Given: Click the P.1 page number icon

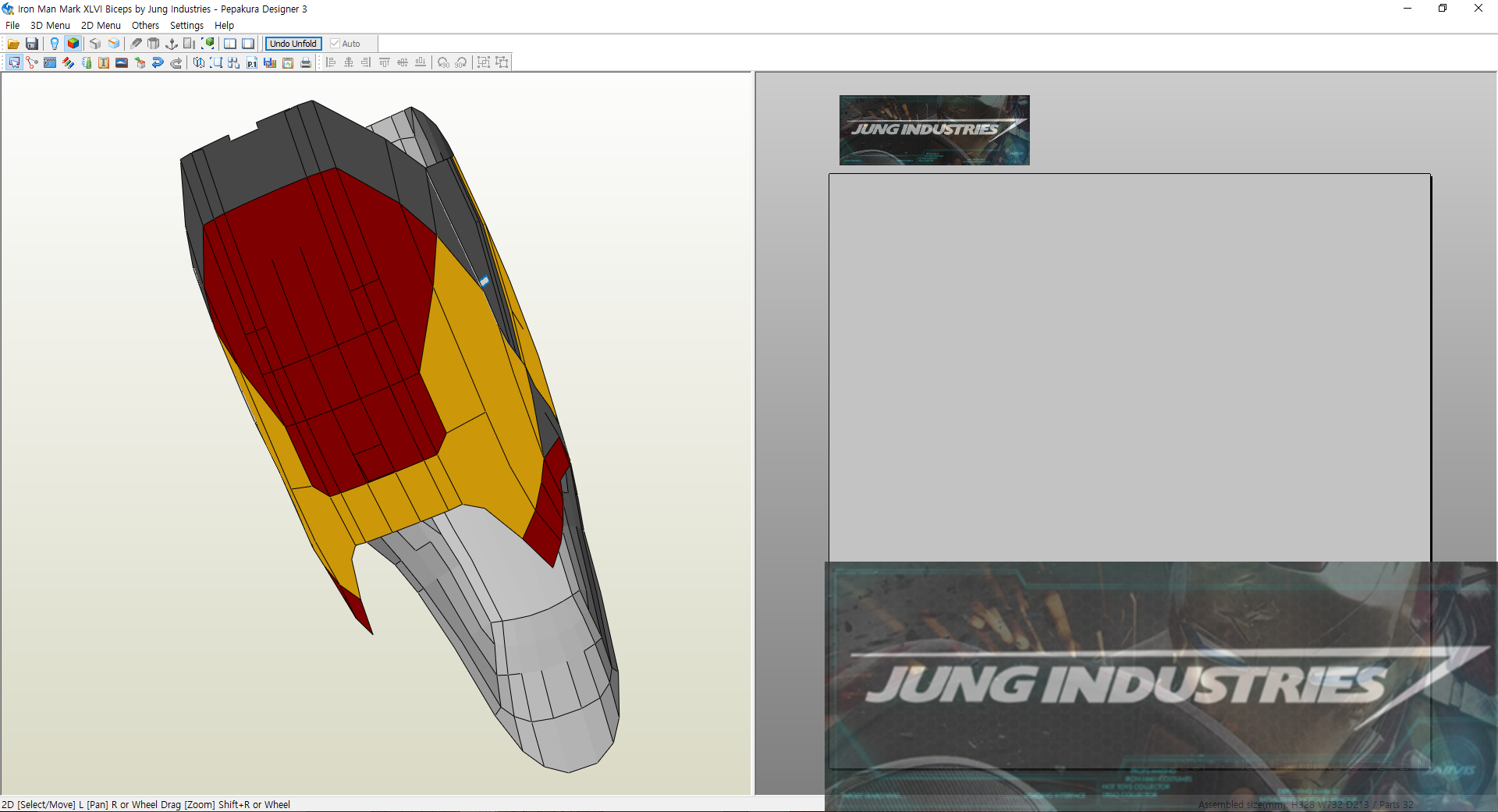Looking at the screenshot, I should click(252, 62).
